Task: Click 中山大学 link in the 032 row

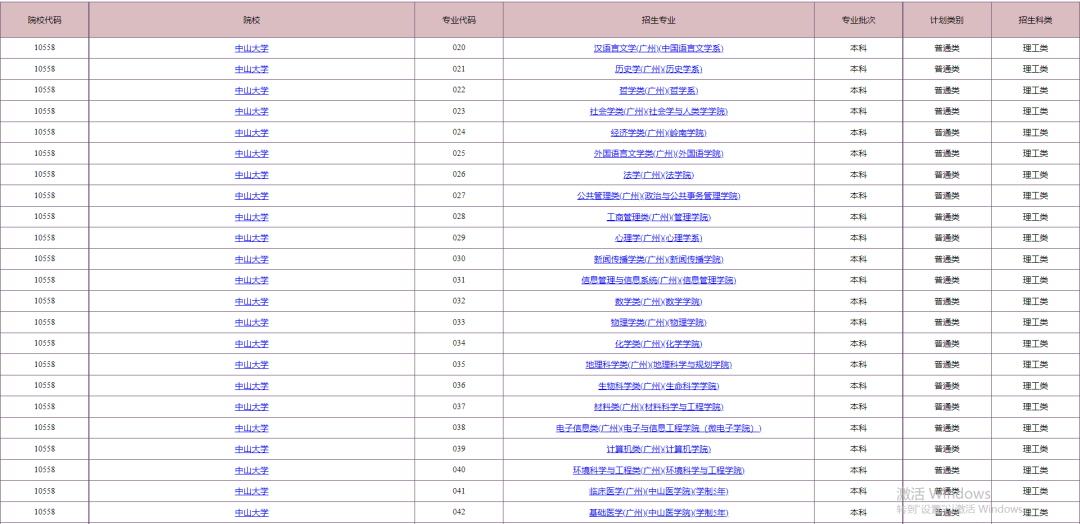Action: (x=251, y=302)
